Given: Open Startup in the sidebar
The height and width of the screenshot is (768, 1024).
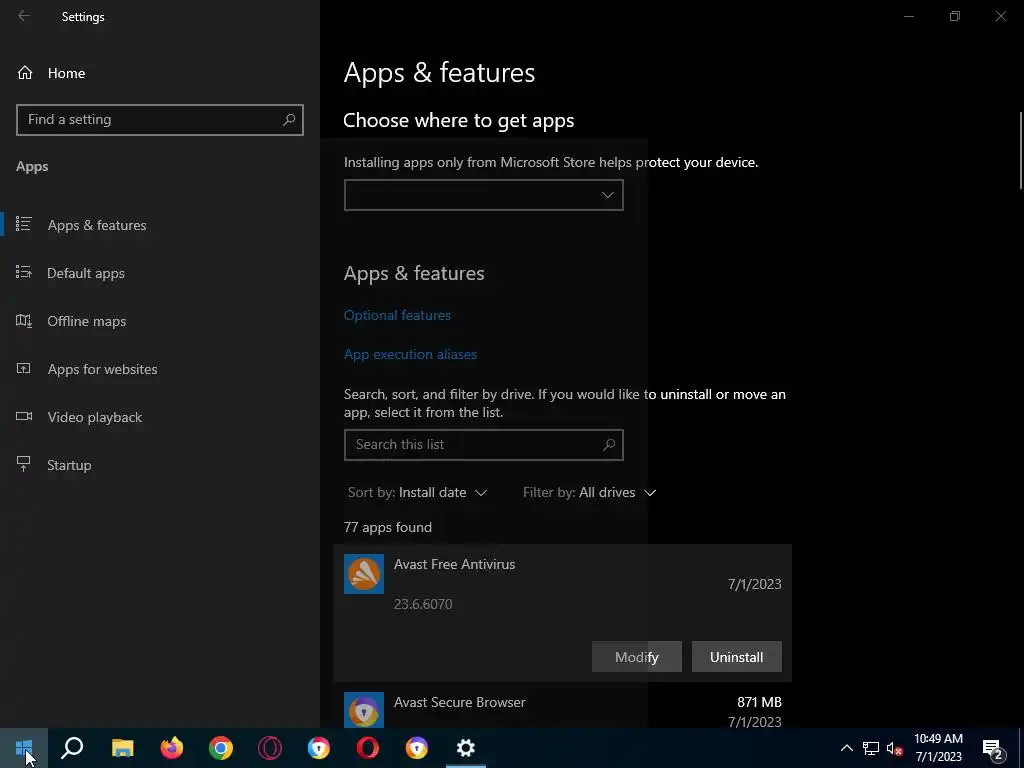Looking at the screenshot, I should point(160,465).
